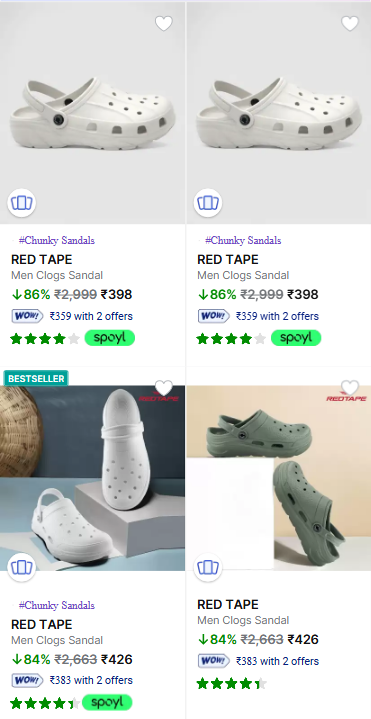The image size is (371, 719).
Task: Click the WOW badge on Bestseller clogs listing
Action: [x=28, y=680]
